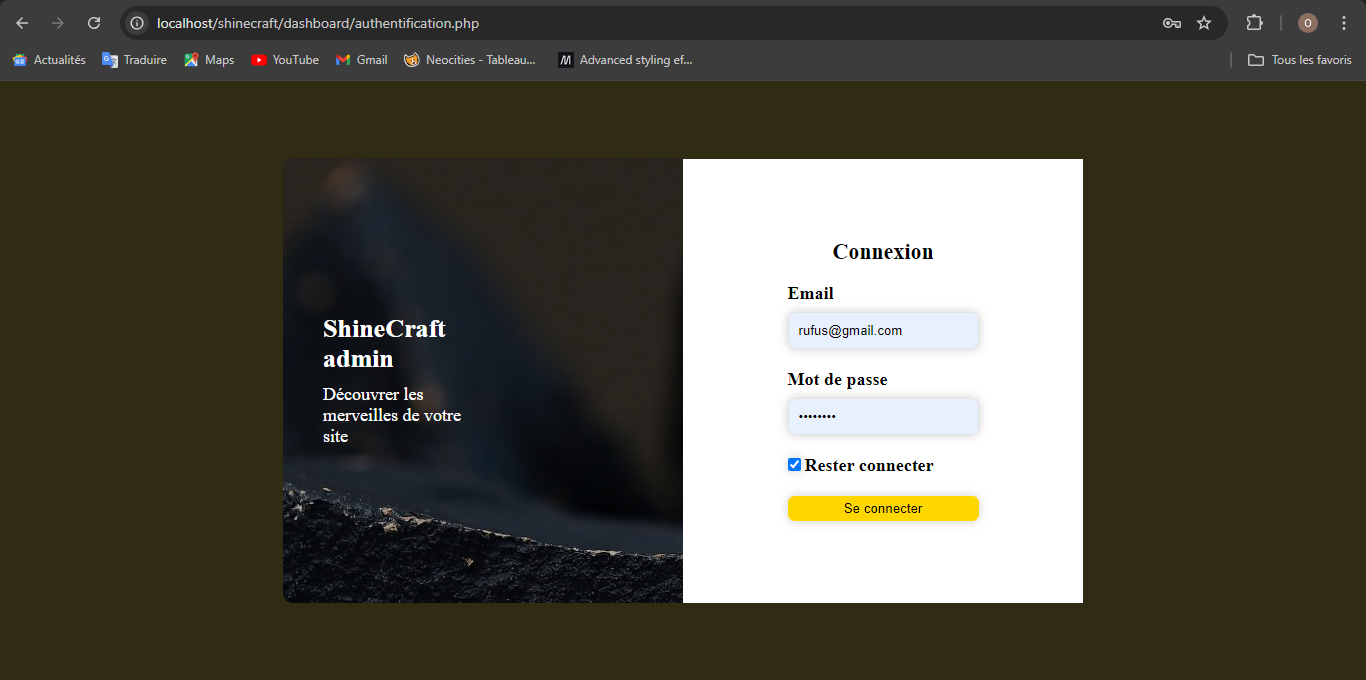The height and width of the screenshot is (680, 1366).
Task: Reload the page with the refresh icon
Action: [x=94, y=23]
